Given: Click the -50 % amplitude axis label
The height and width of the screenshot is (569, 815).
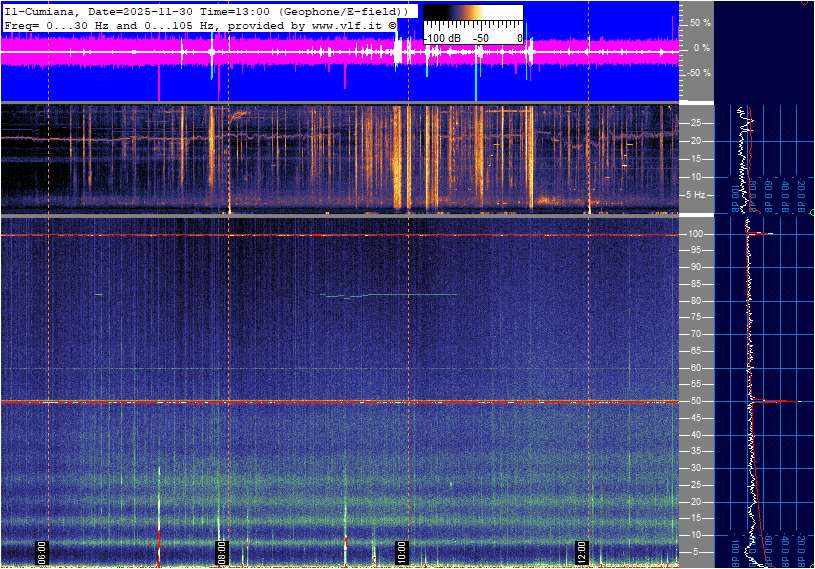Looking at the screenshot, I should tap(697, 73).
